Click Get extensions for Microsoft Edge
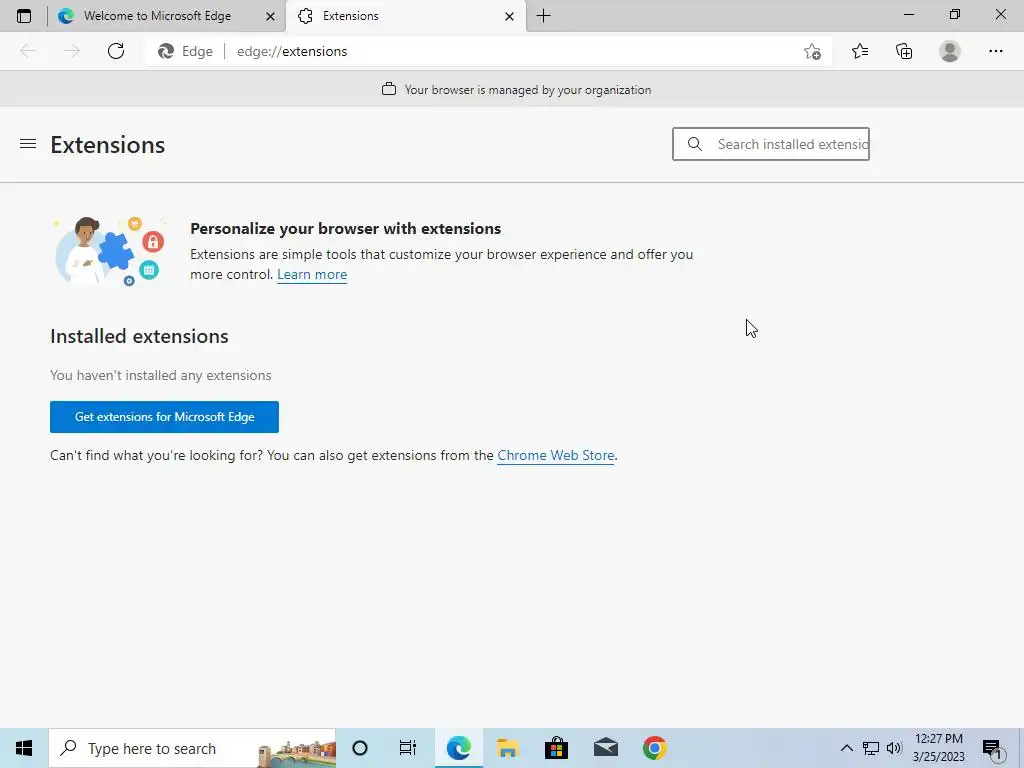Image resolution: width=1024 pixels, height=768 pixels. [x=165, y=417]
